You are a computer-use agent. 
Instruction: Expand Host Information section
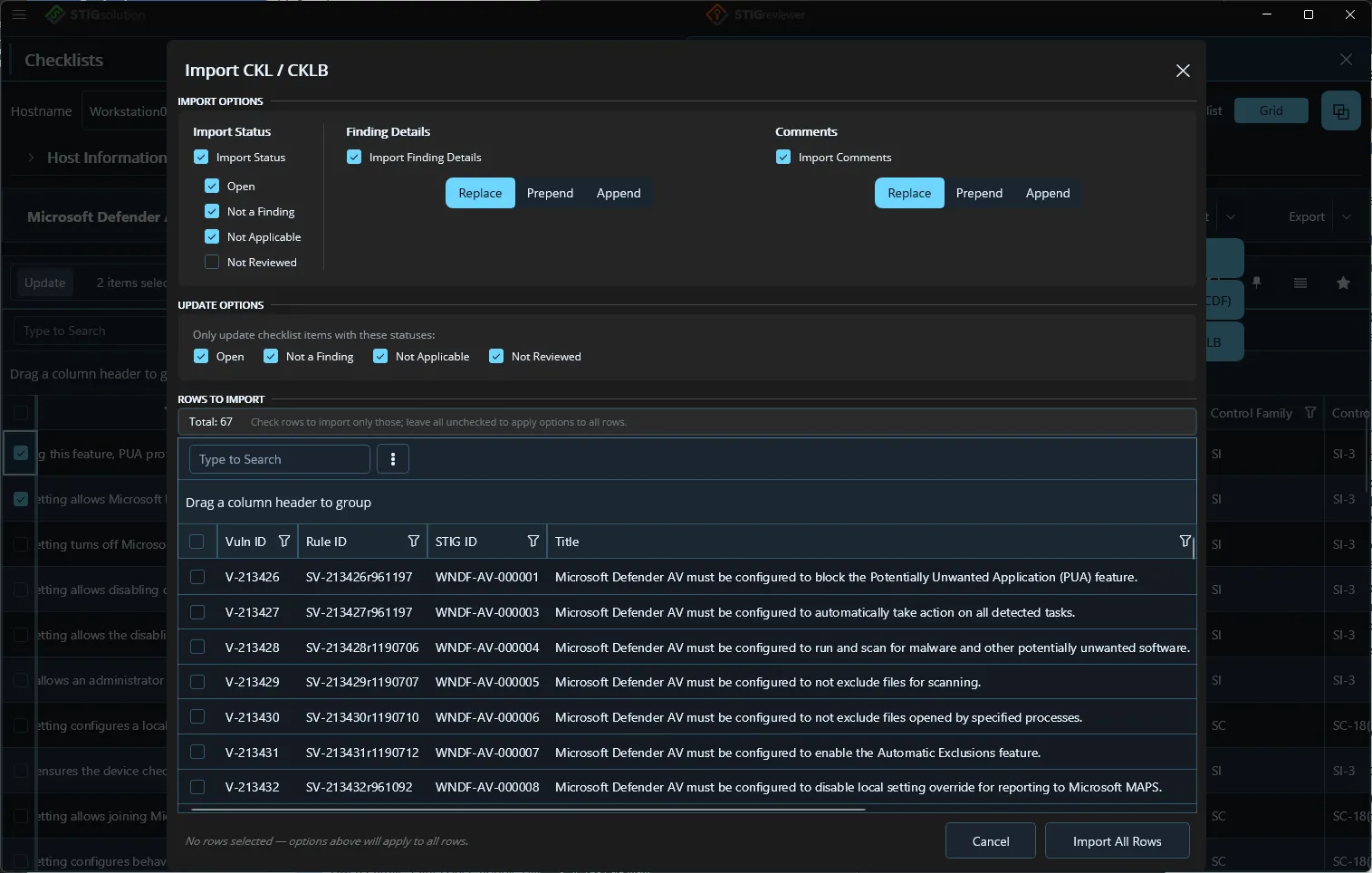coord(31,158)
